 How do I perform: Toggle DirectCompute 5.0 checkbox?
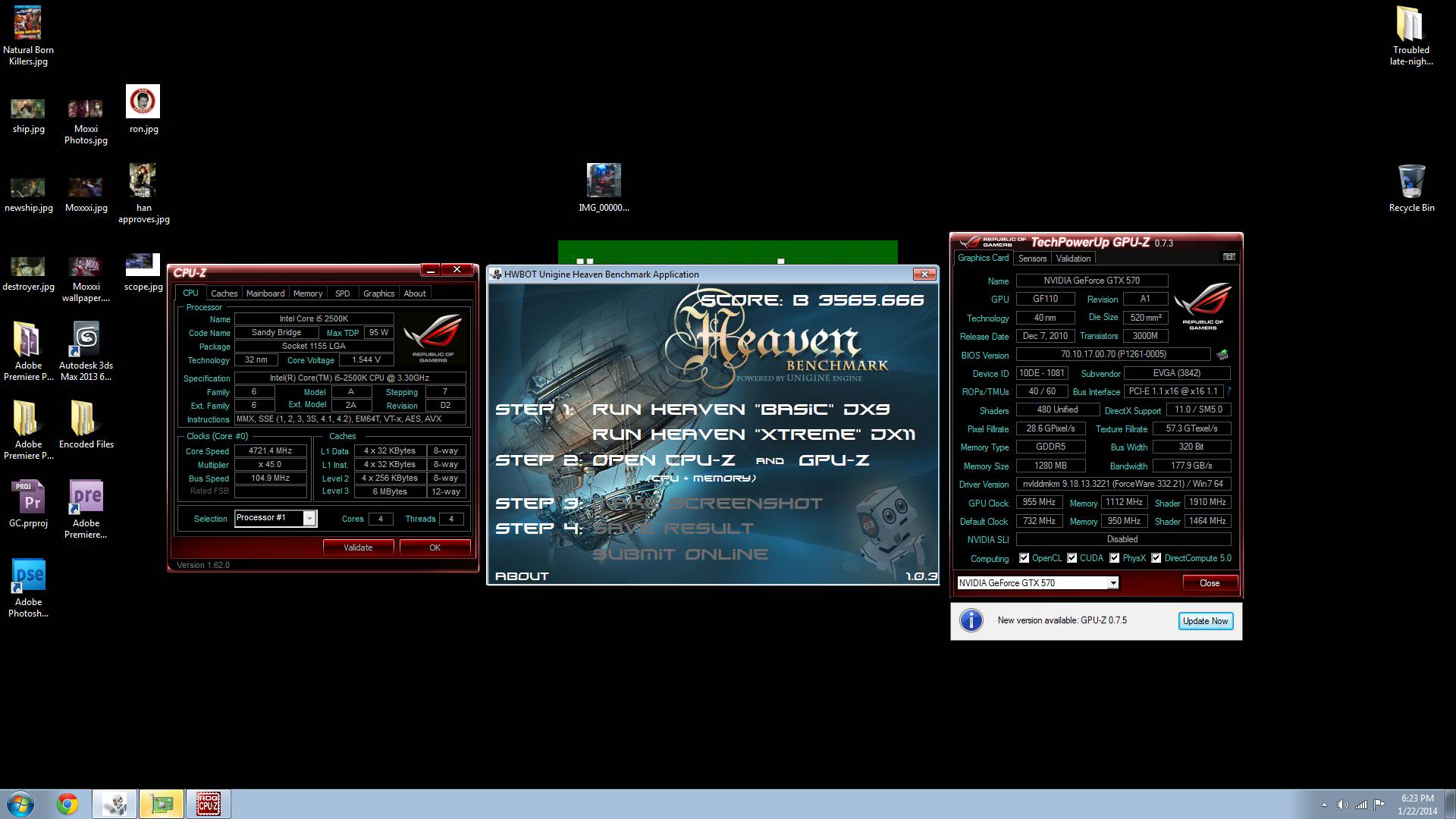click(x=1156, y=558)
